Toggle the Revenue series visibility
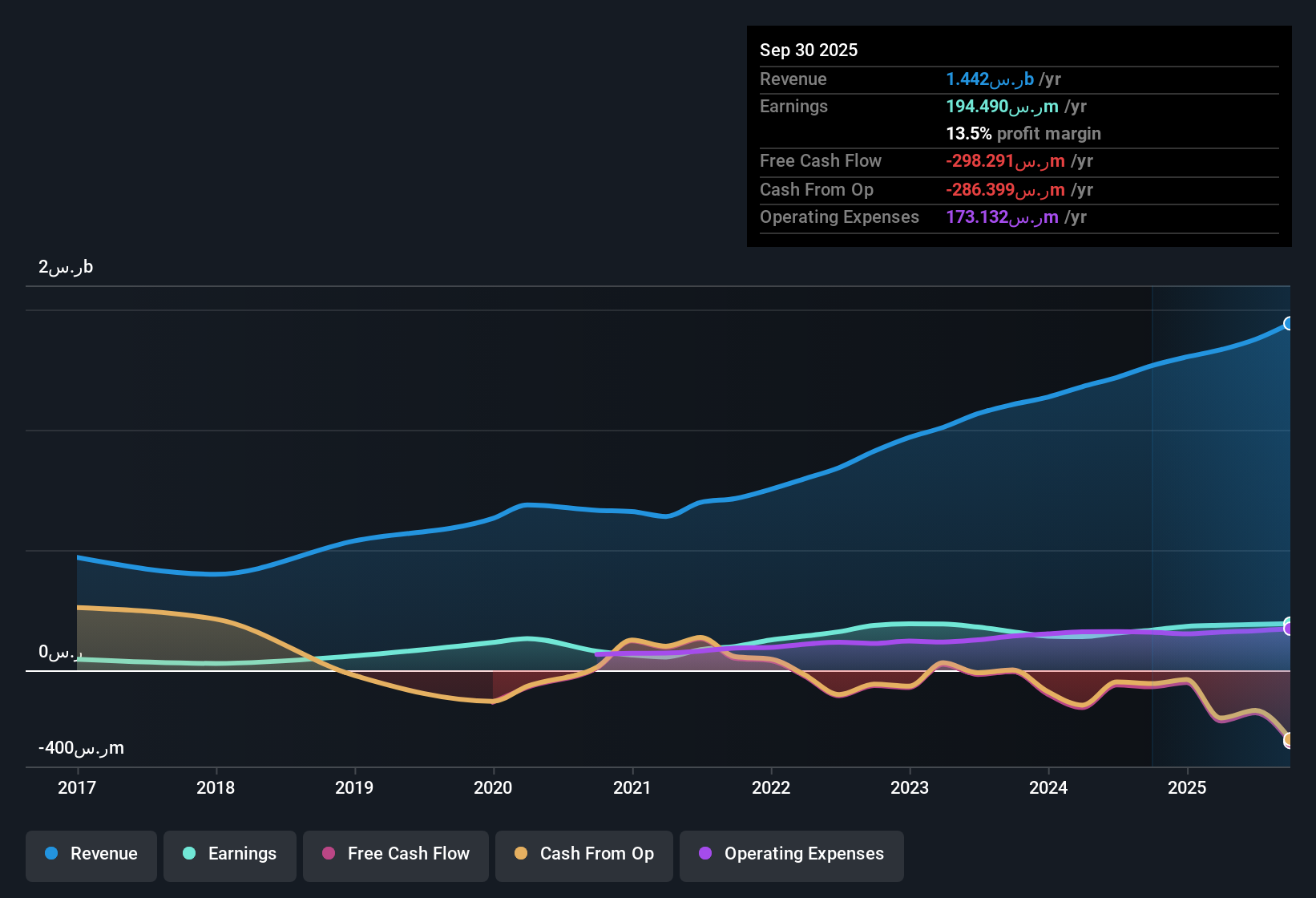1316x898 pixels. click(91, 854)
